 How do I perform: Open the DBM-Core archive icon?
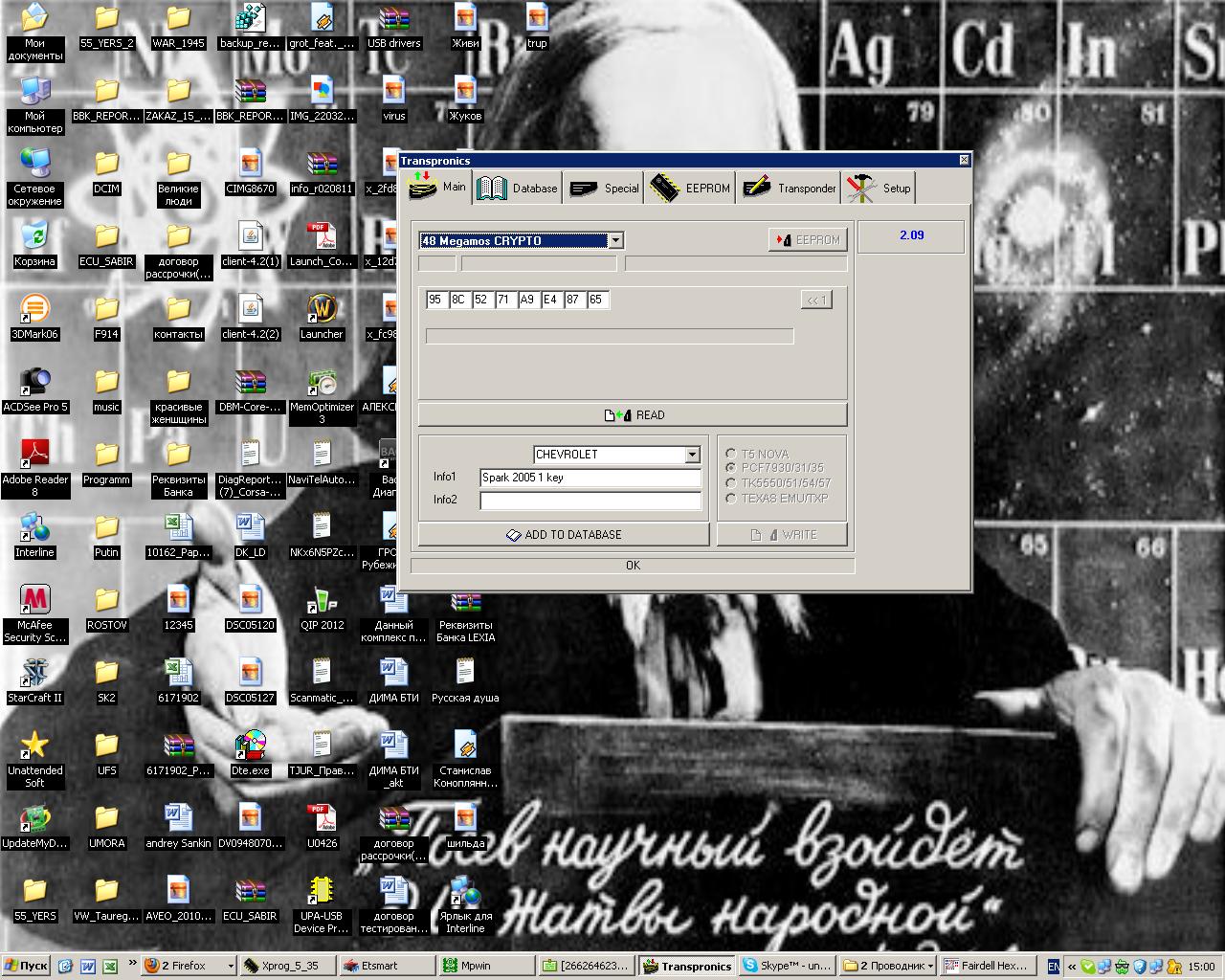tap(250, 390)
